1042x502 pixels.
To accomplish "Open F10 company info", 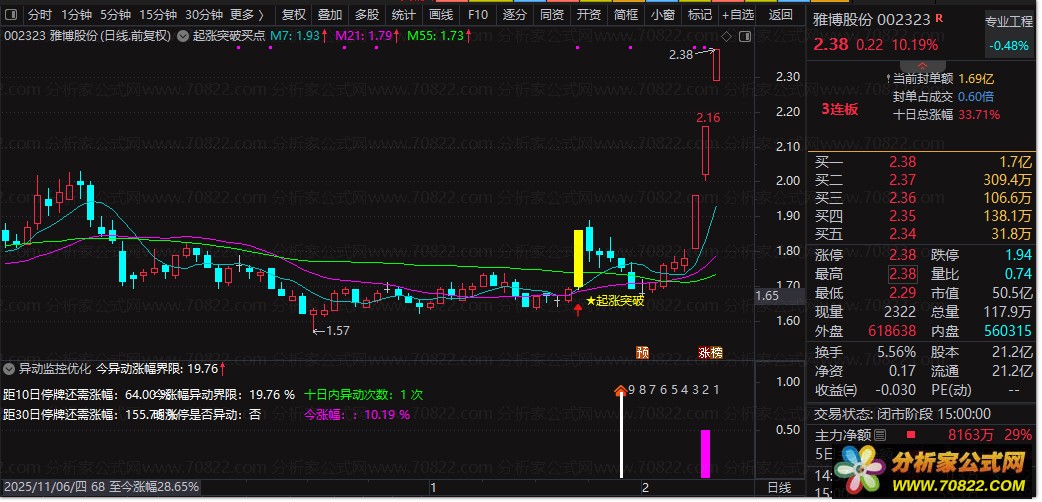I will (x=477, y=15).
